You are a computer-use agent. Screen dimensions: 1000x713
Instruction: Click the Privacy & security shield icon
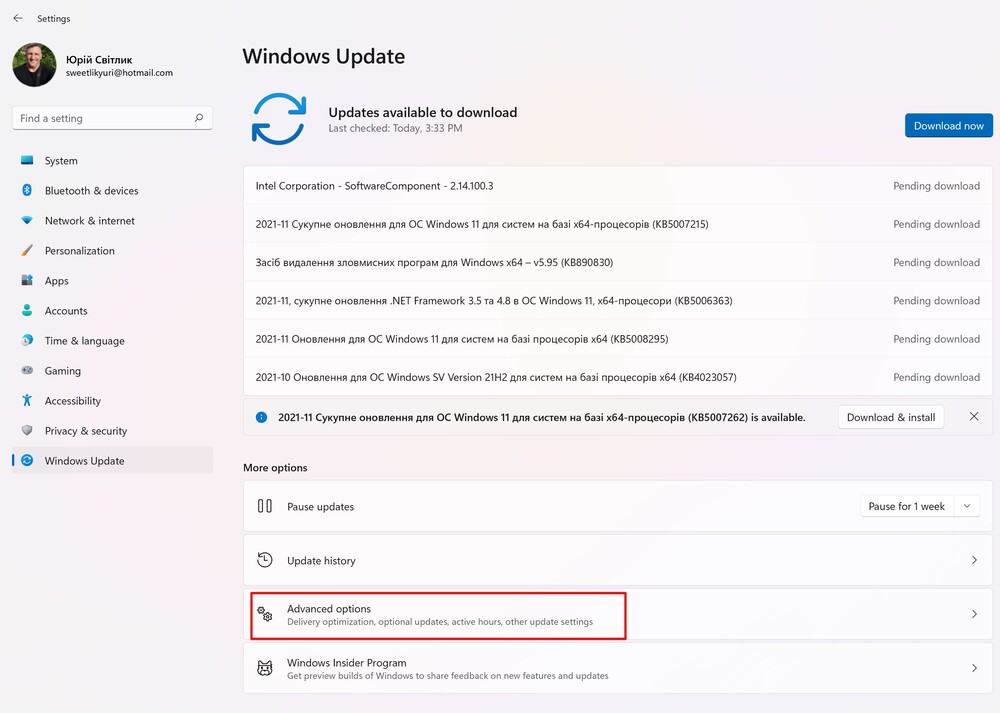[x=27, y=430]
